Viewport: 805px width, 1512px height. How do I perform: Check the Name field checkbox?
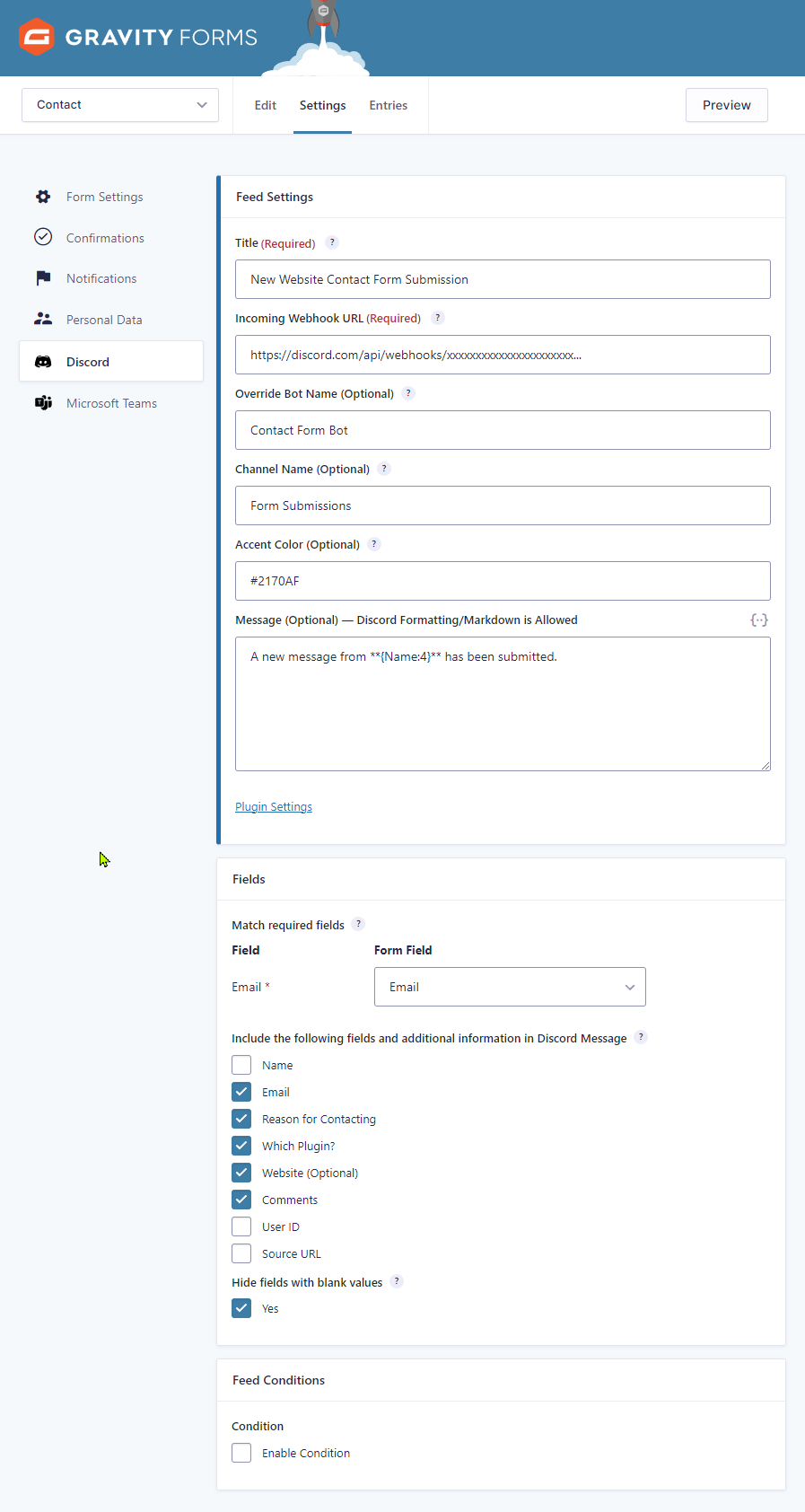(241, 1065)
